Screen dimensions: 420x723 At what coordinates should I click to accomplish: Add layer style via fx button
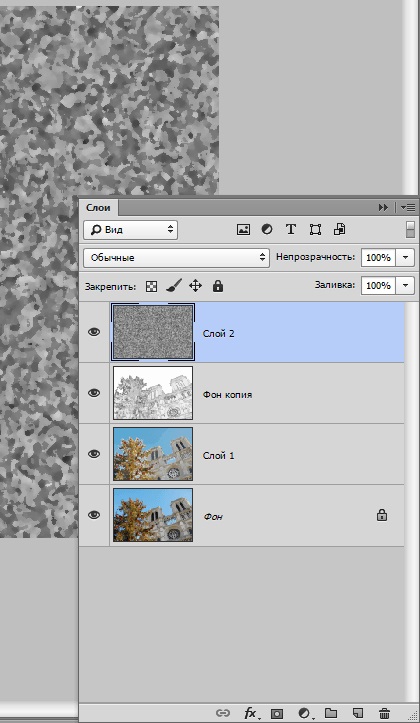(250, 713)
